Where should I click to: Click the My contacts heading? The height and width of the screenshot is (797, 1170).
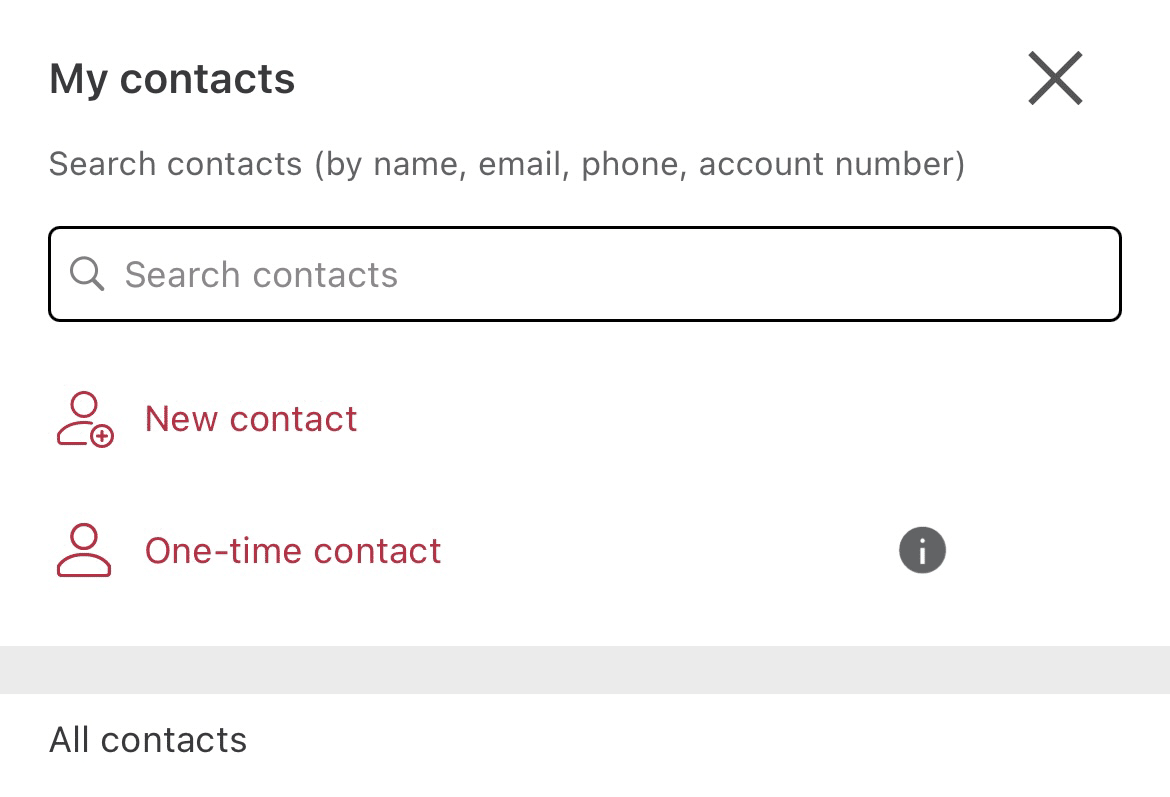(172, 78)
